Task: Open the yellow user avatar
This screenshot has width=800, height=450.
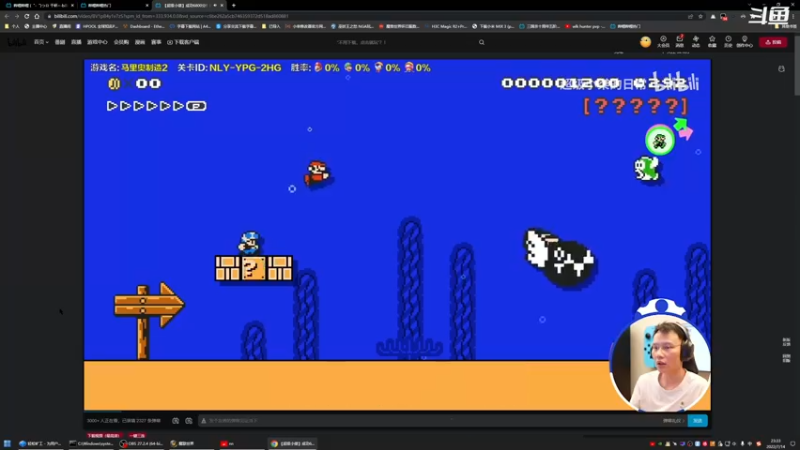Action: pos(645,42)
